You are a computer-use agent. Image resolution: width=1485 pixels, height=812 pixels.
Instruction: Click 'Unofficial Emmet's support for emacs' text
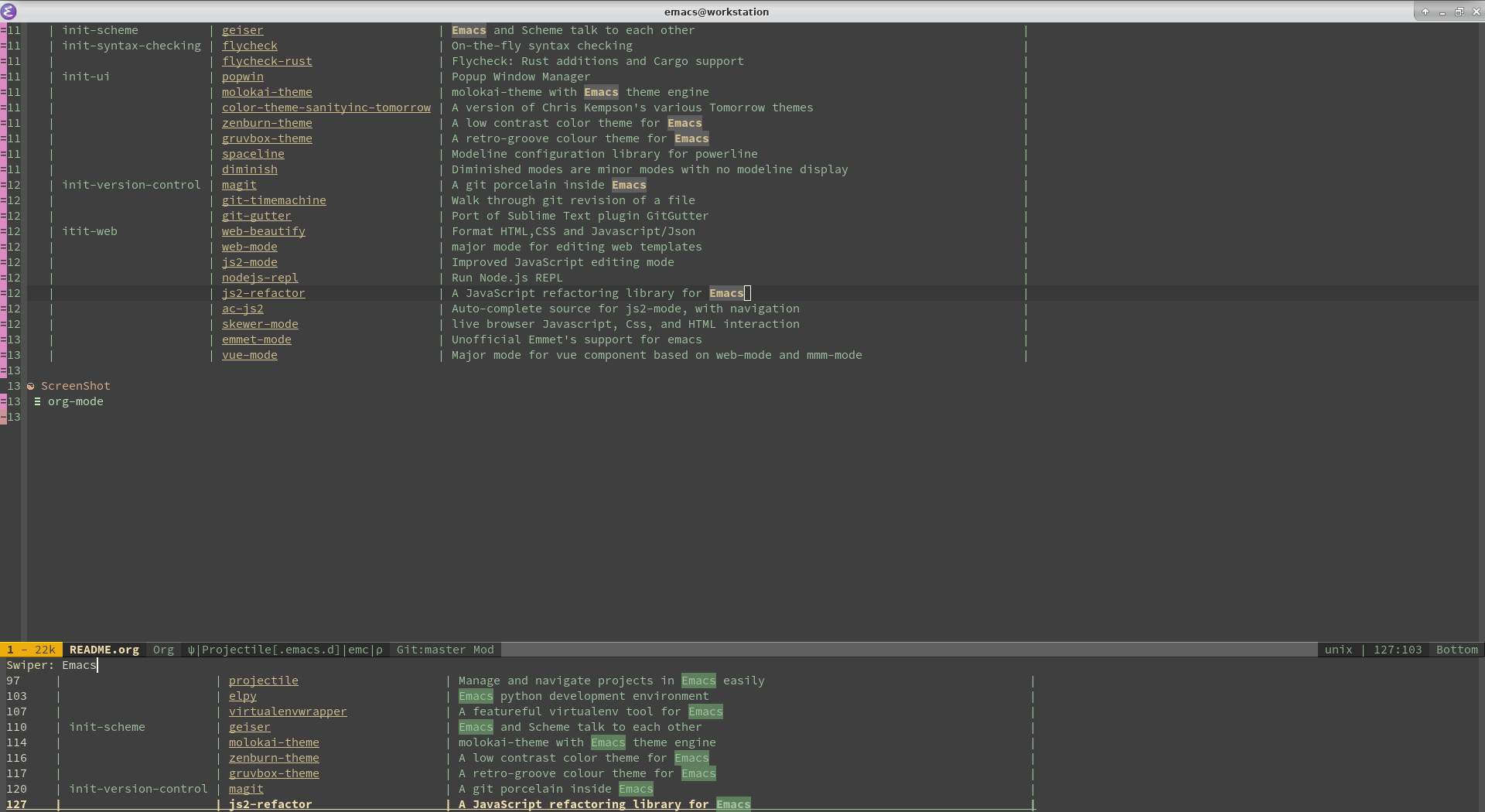(577, 339)
